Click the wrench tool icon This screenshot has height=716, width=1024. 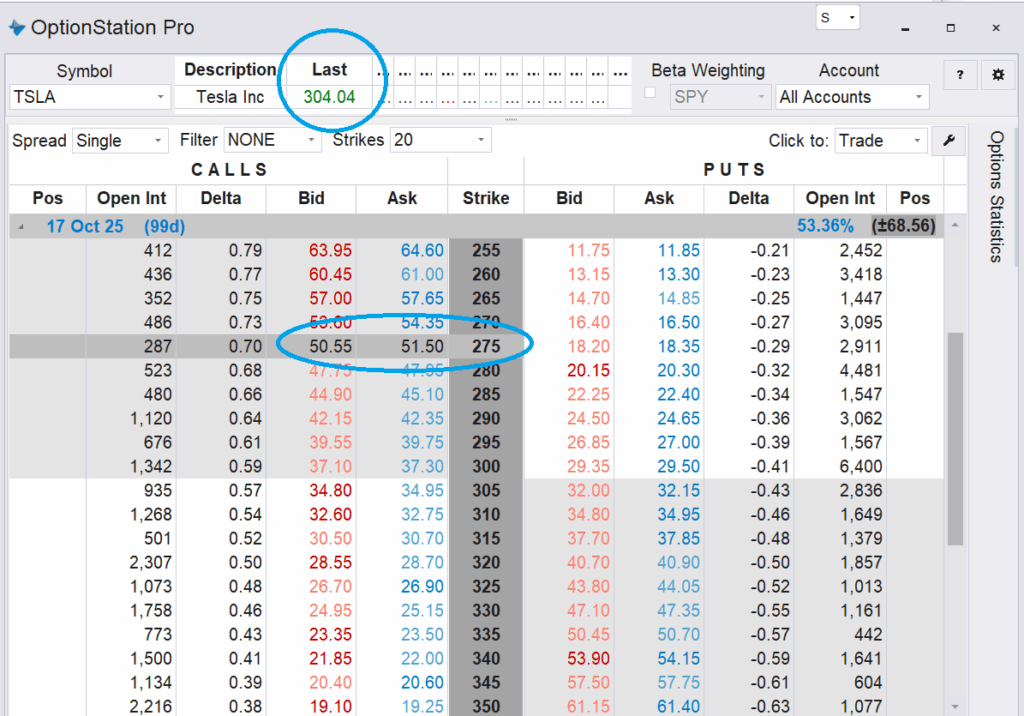949,140
